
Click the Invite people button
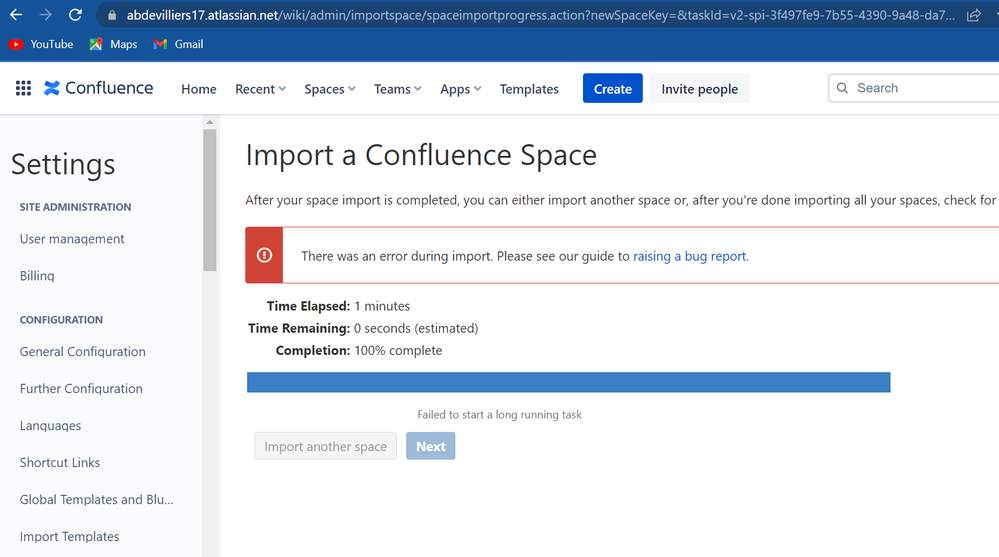click(700, 89)
